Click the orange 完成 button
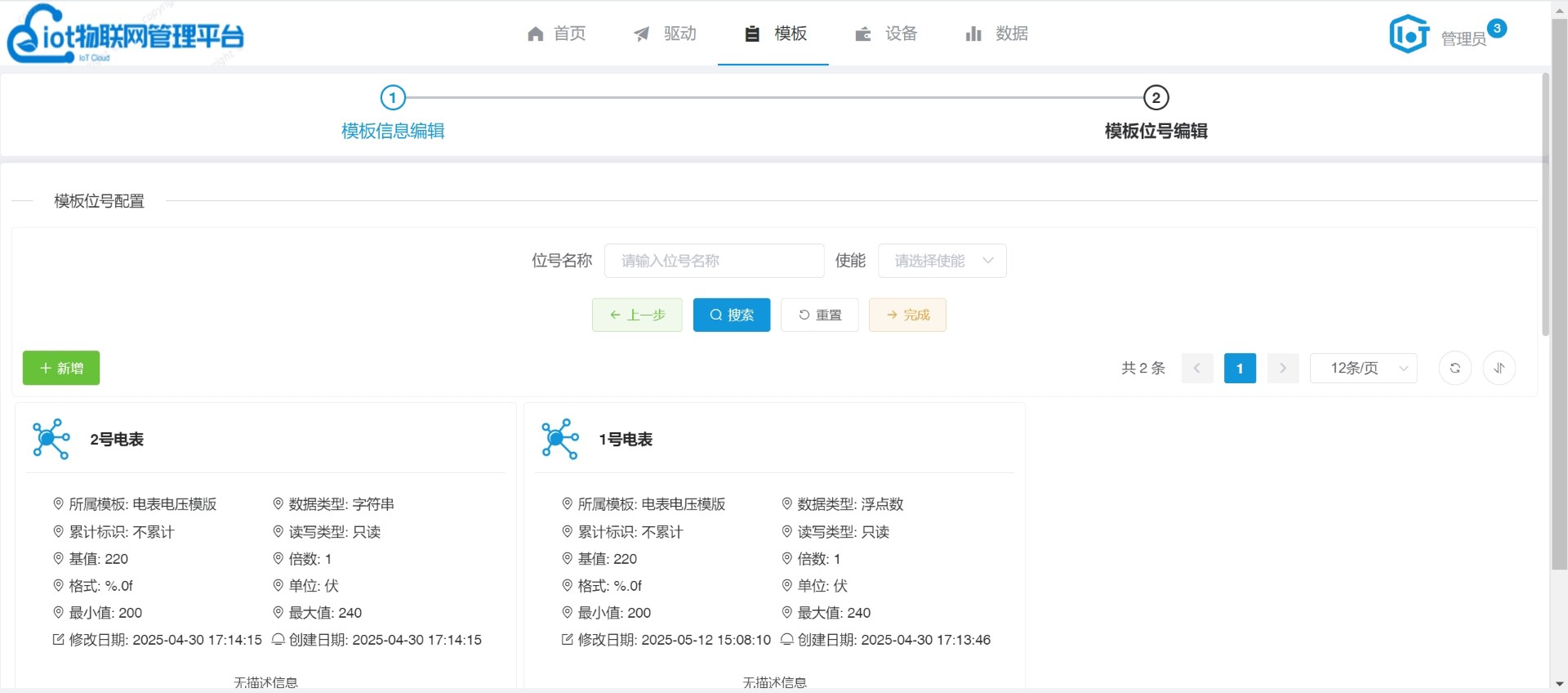1568x693 pixels. 907,315
